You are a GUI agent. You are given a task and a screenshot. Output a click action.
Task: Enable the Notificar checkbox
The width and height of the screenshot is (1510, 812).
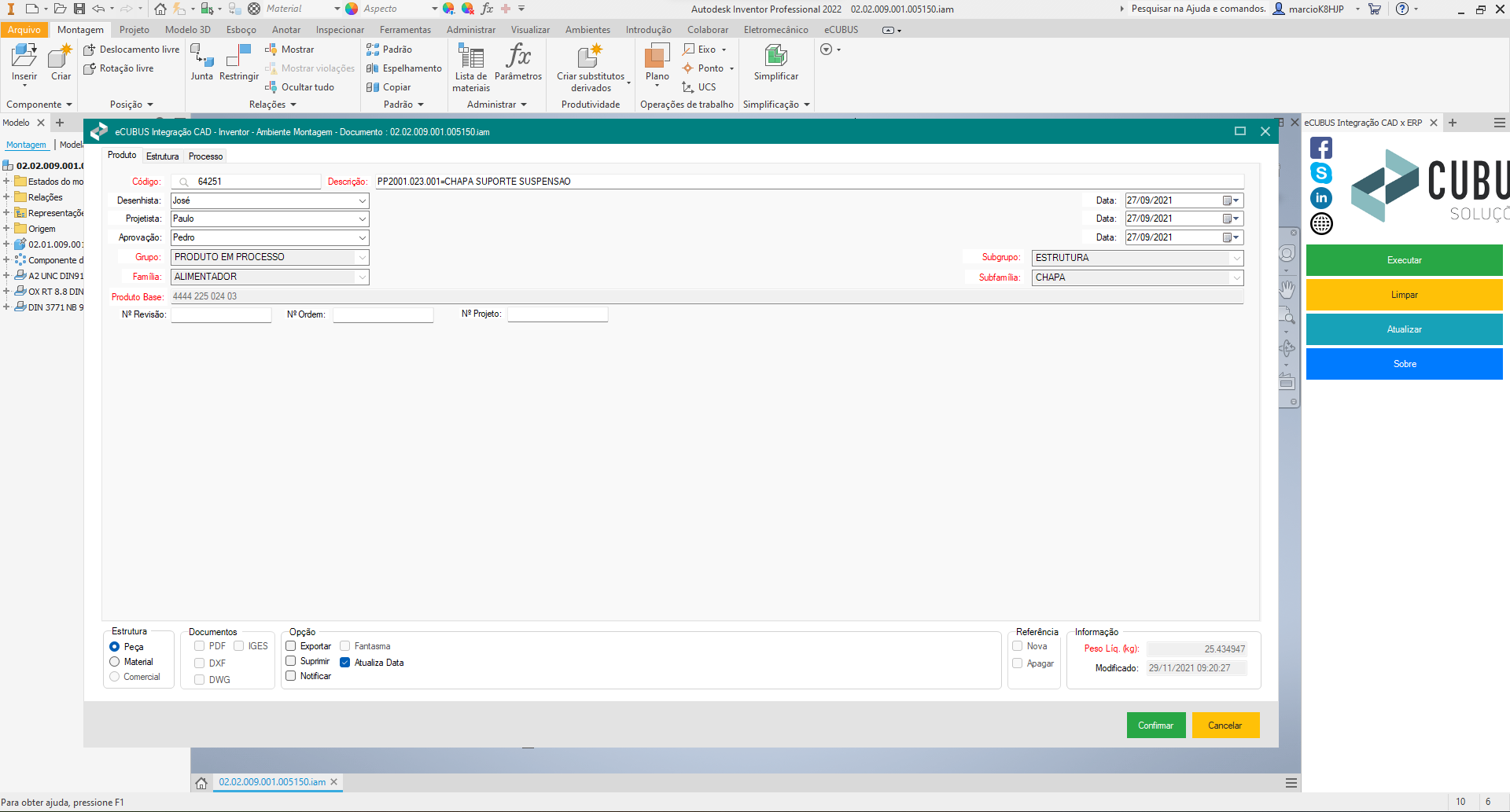[x=291, y=676]
